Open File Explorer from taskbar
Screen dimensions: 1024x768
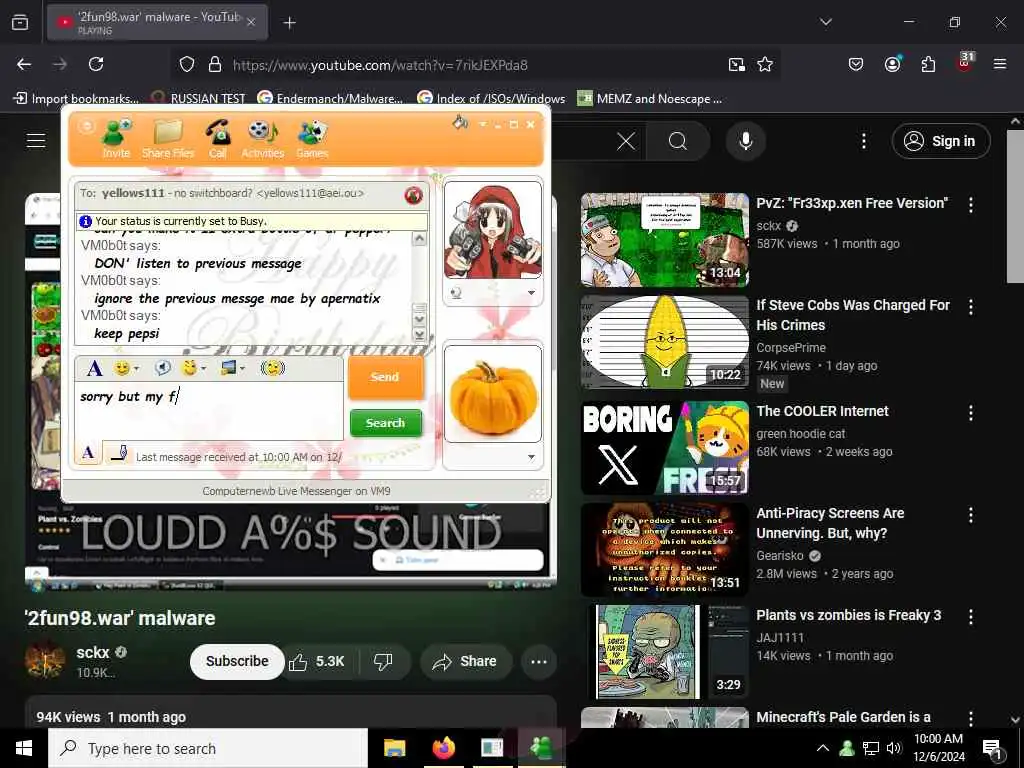point(394,748)
